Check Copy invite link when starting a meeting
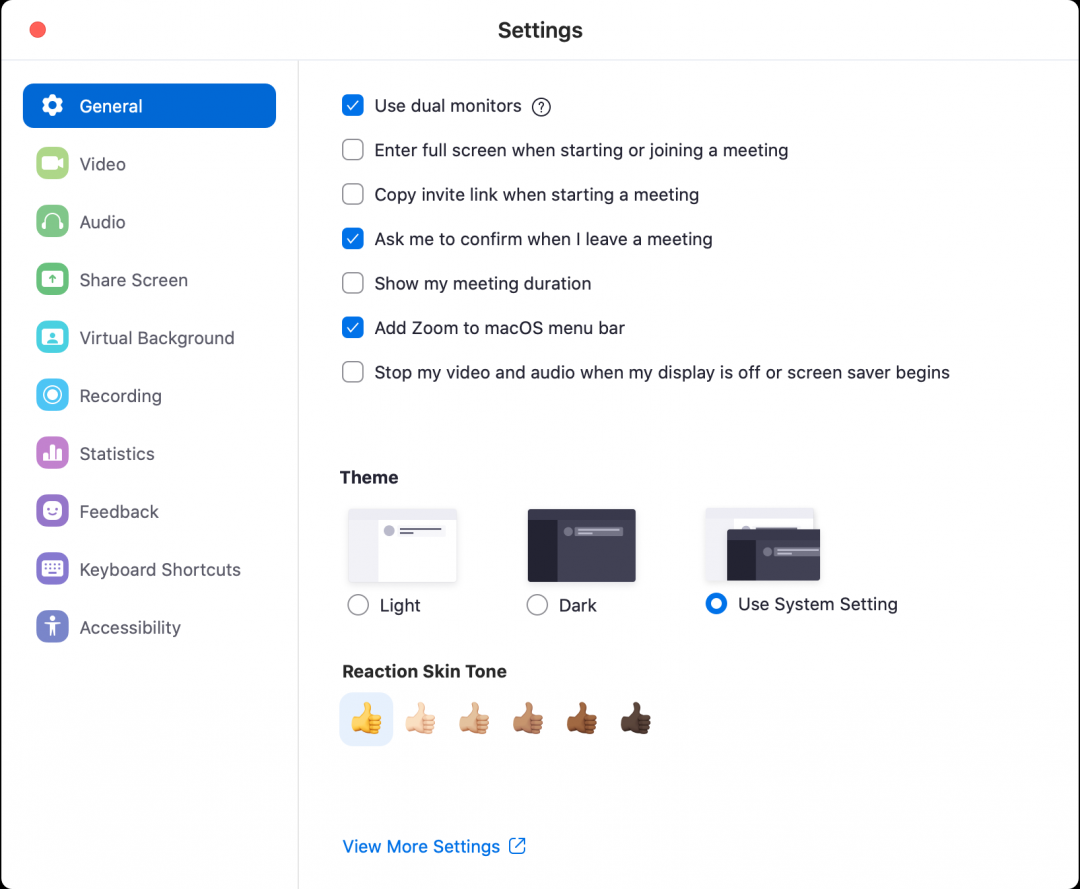Viewport: 1080px width, 889px height. tap(352, 194)
